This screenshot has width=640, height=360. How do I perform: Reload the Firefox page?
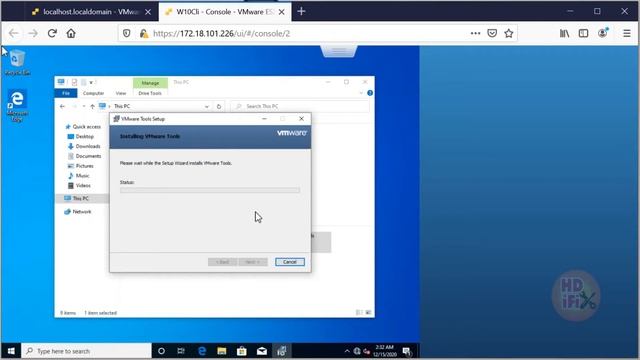coord(52,33)
